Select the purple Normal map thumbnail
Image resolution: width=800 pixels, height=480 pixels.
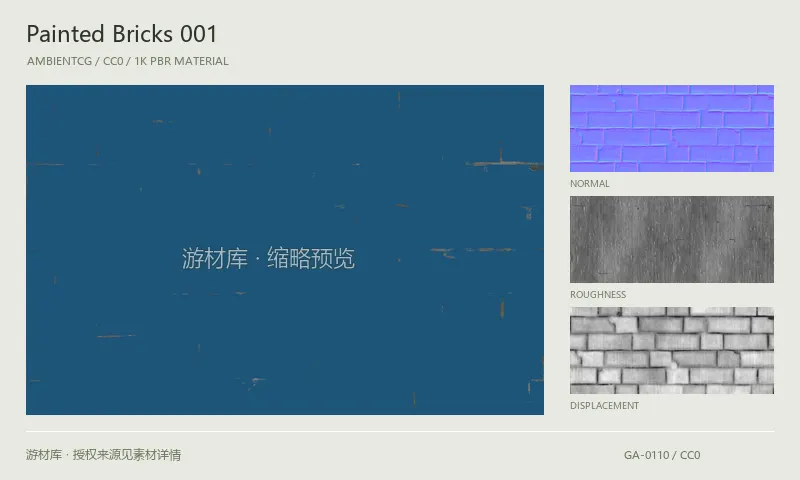pos(671,129)
